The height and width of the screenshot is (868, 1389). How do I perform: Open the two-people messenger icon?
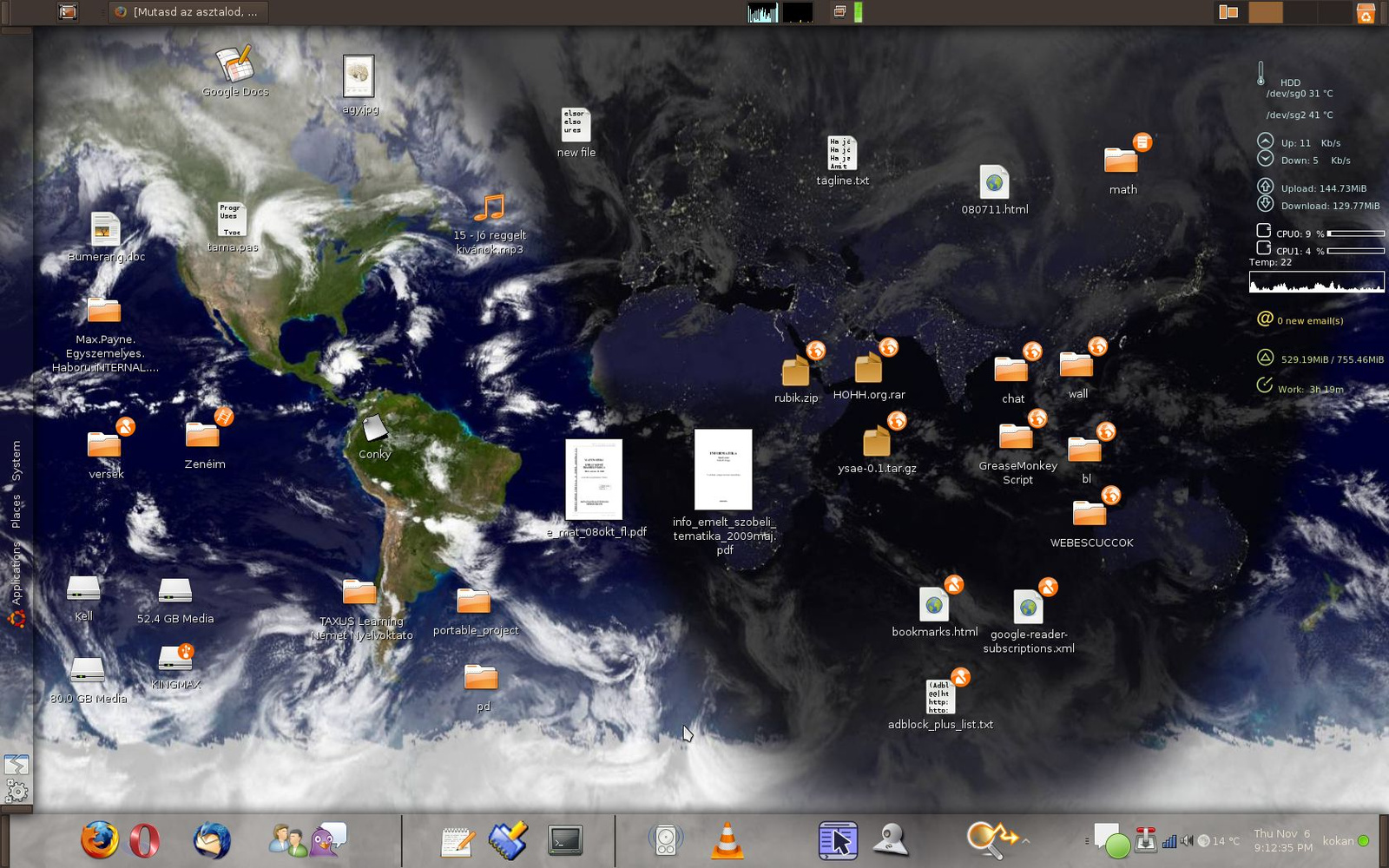tap(287, 840)
